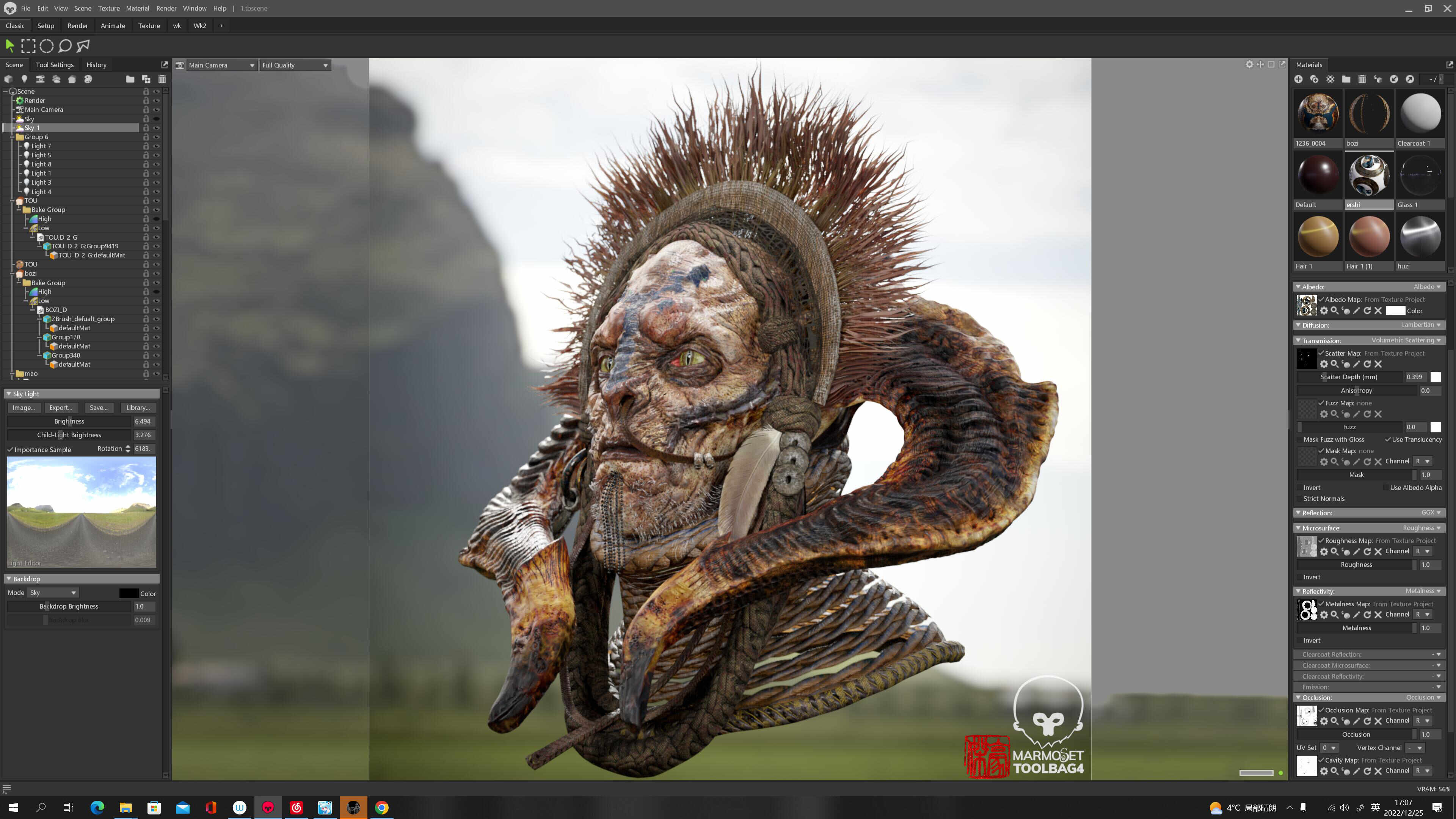The height and width of the screenshot is (819, 1456).
Task: Open the GGX reflection model dropdown
Action: point(1431,513)
